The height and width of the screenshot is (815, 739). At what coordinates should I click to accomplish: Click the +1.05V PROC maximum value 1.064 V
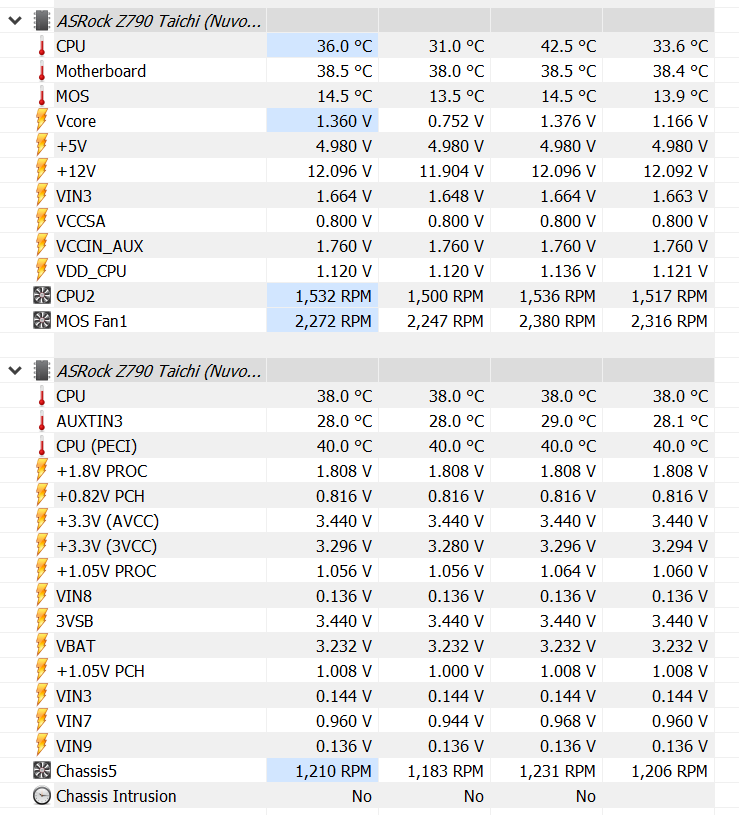[568, 571]
